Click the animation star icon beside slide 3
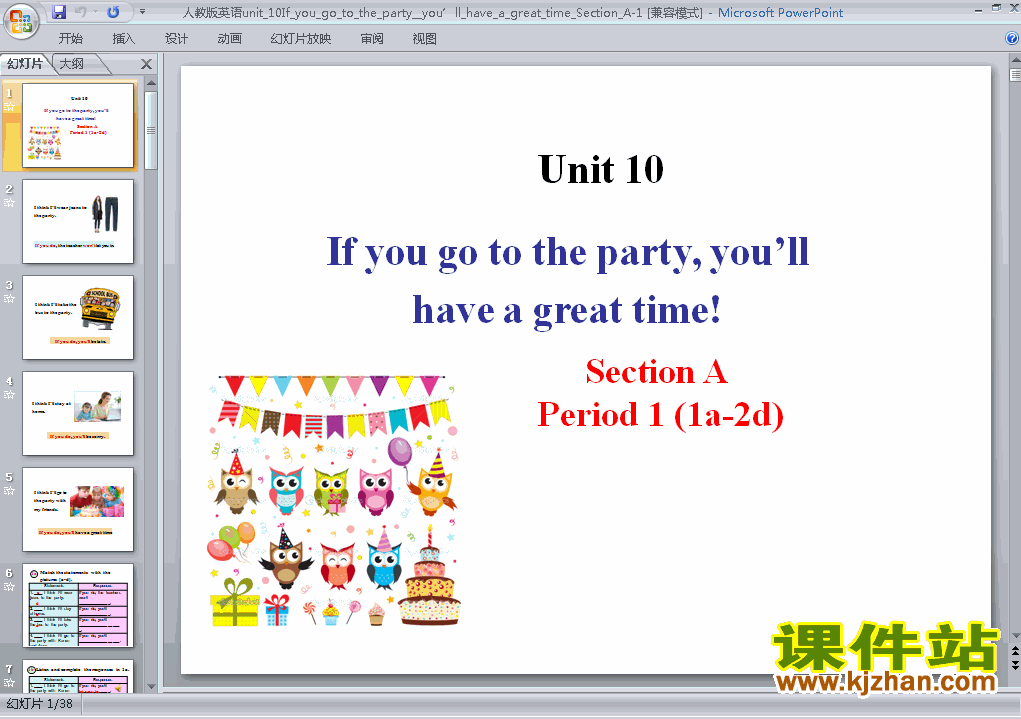This screenshot has height=719, width=1021. (9, 299)
